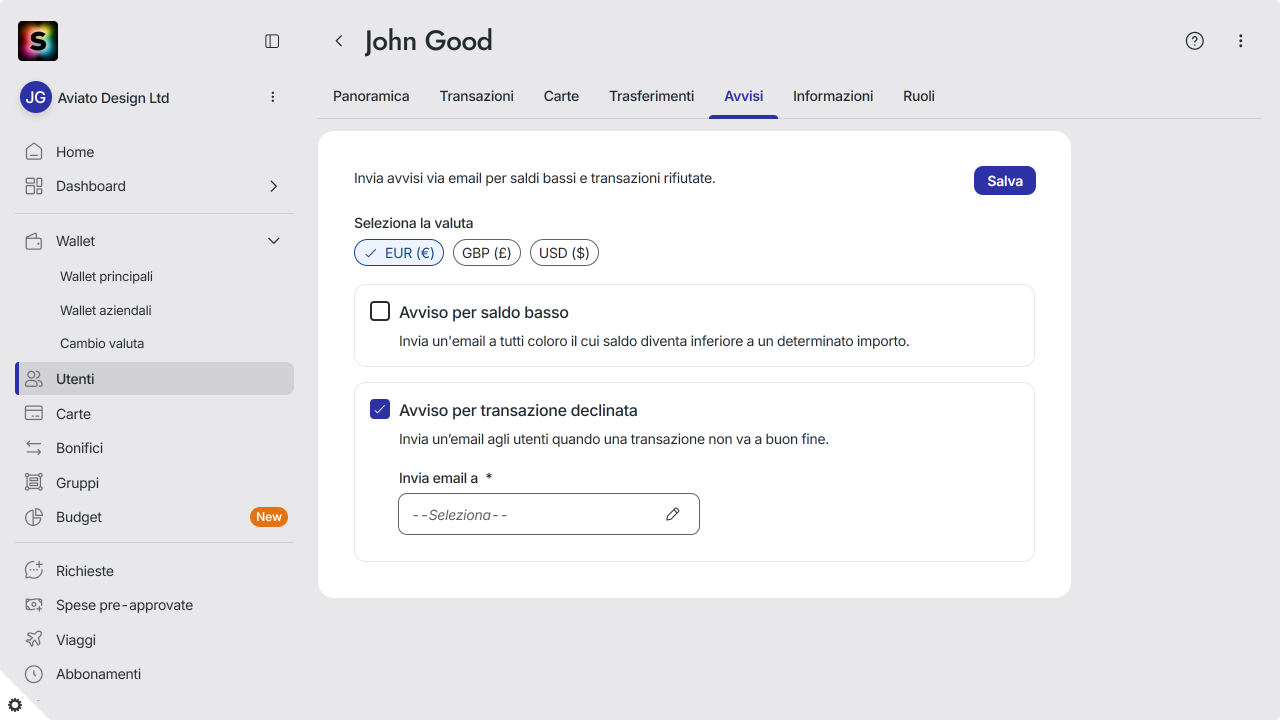Screen dimensions: 1280x720
Task: Click the Viaggi airplane icon
Action: 34,639
